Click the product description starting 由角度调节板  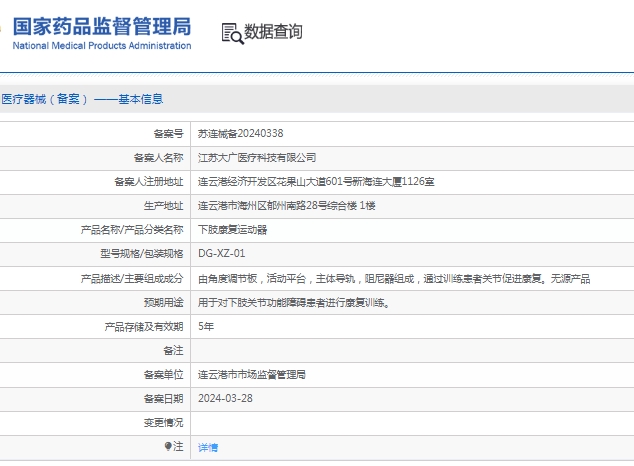[x=394, y=278]
